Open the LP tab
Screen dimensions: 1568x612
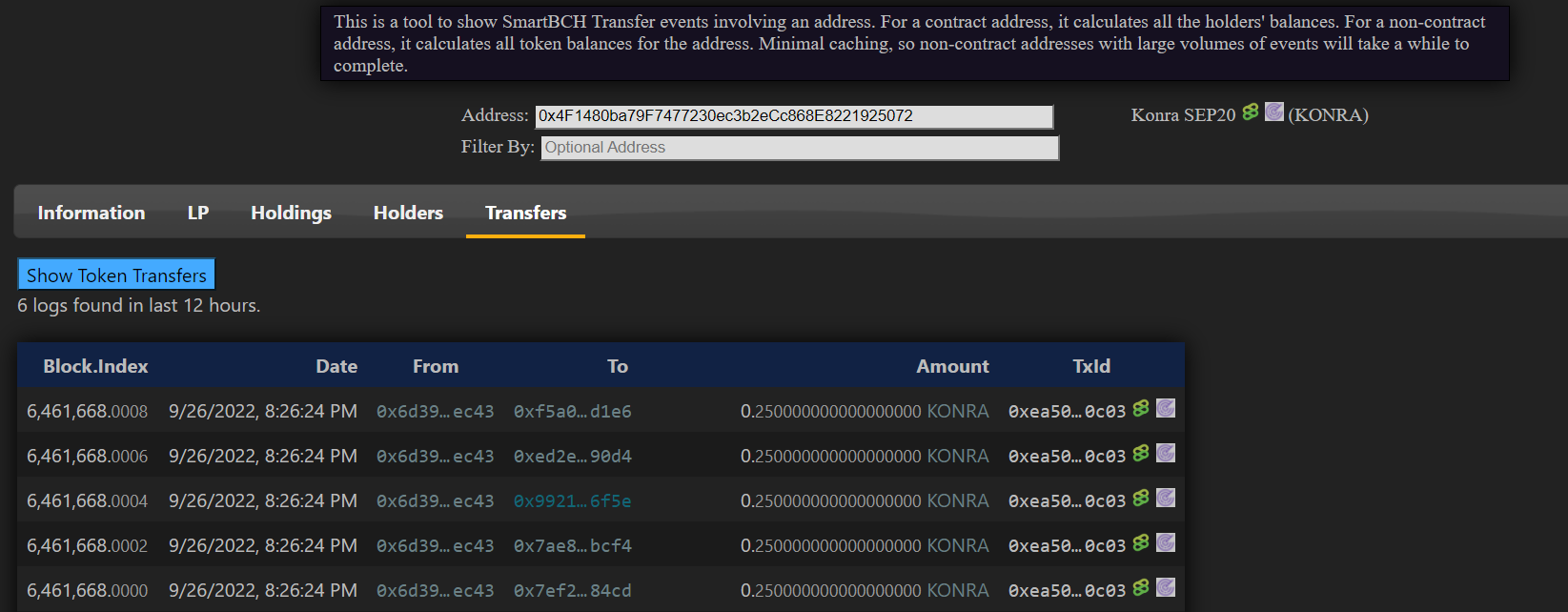pos(198,213)
